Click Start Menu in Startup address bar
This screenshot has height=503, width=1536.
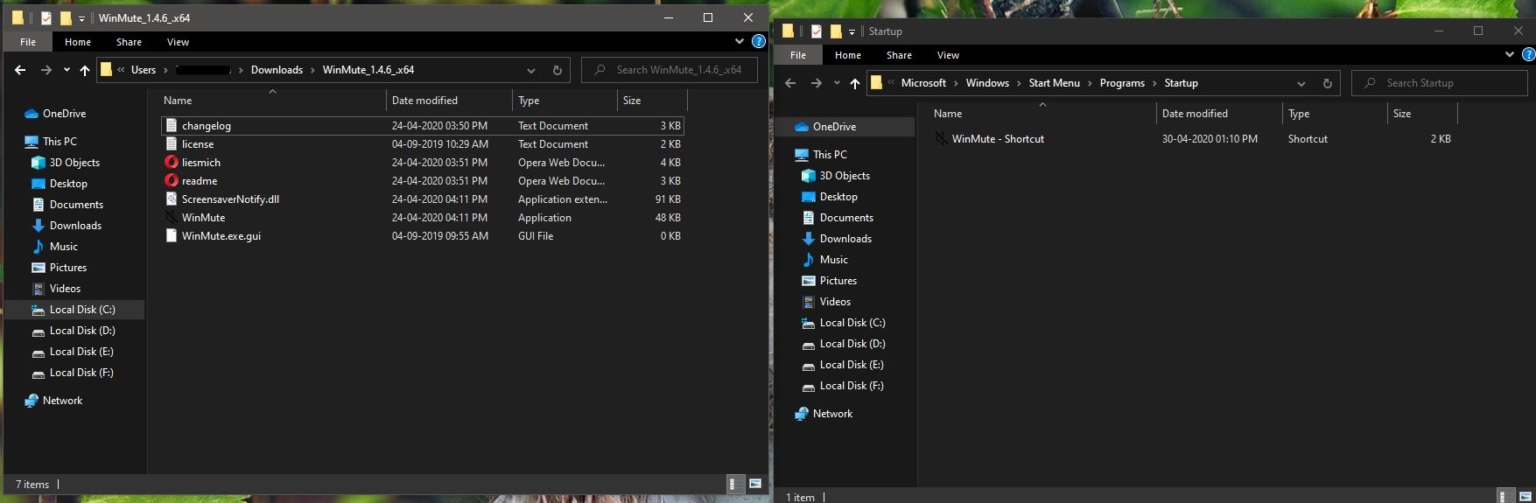[1054, 83]
